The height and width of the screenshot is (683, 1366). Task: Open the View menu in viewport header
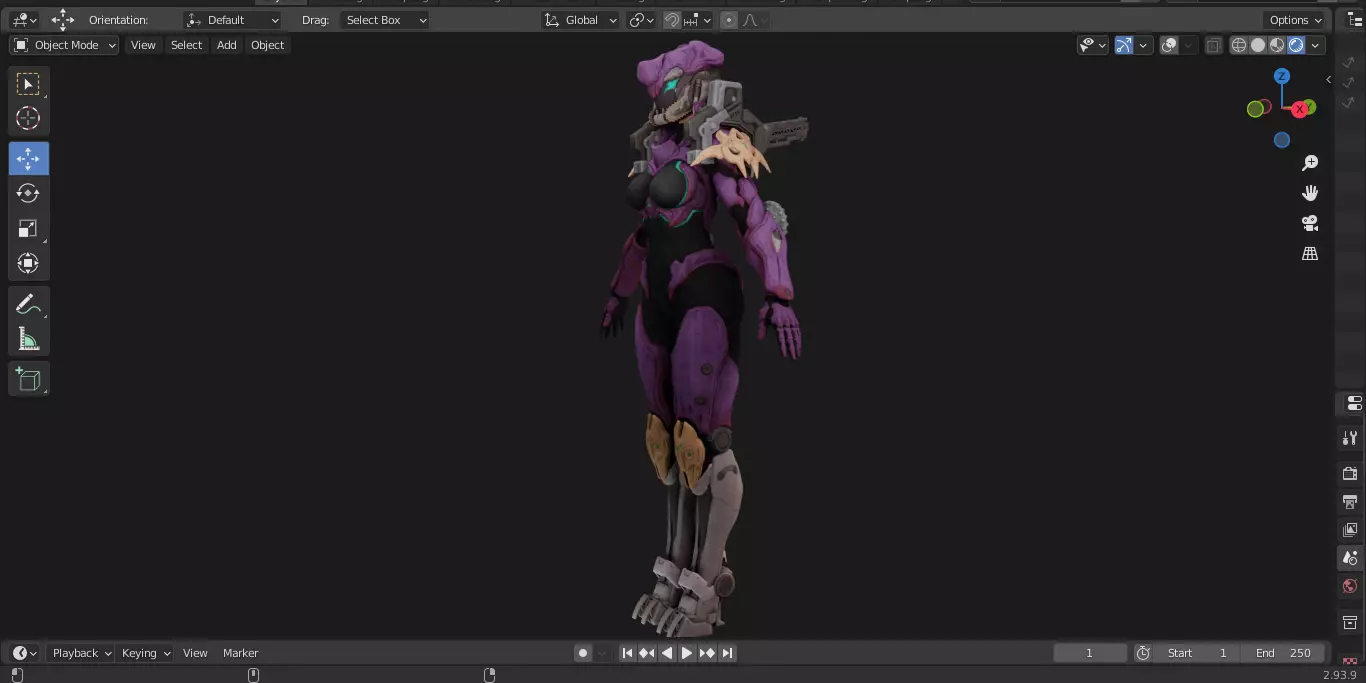tap(143, 45)
